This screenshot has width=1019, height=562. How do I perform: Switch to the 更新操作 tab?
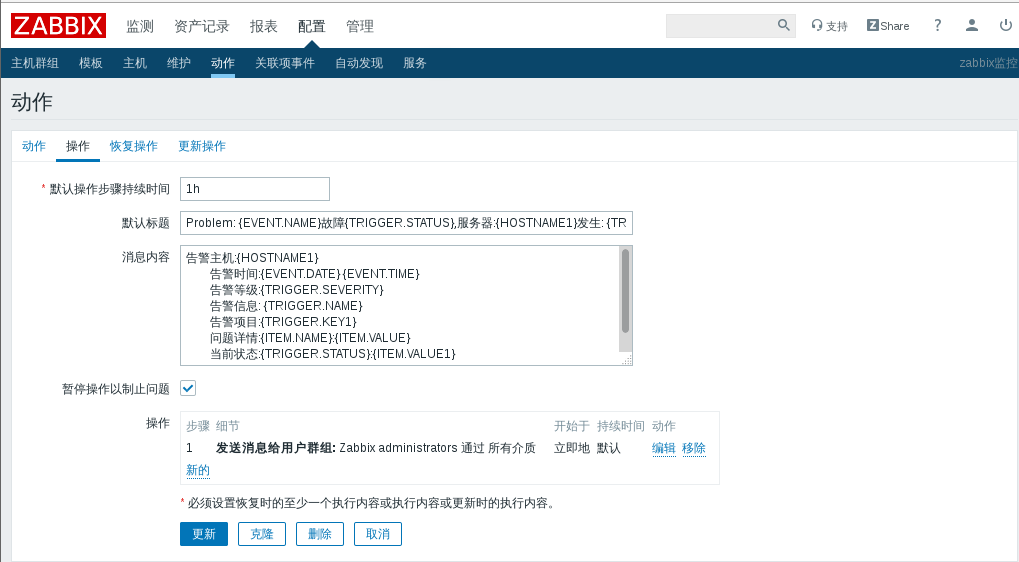click(202, 146)
